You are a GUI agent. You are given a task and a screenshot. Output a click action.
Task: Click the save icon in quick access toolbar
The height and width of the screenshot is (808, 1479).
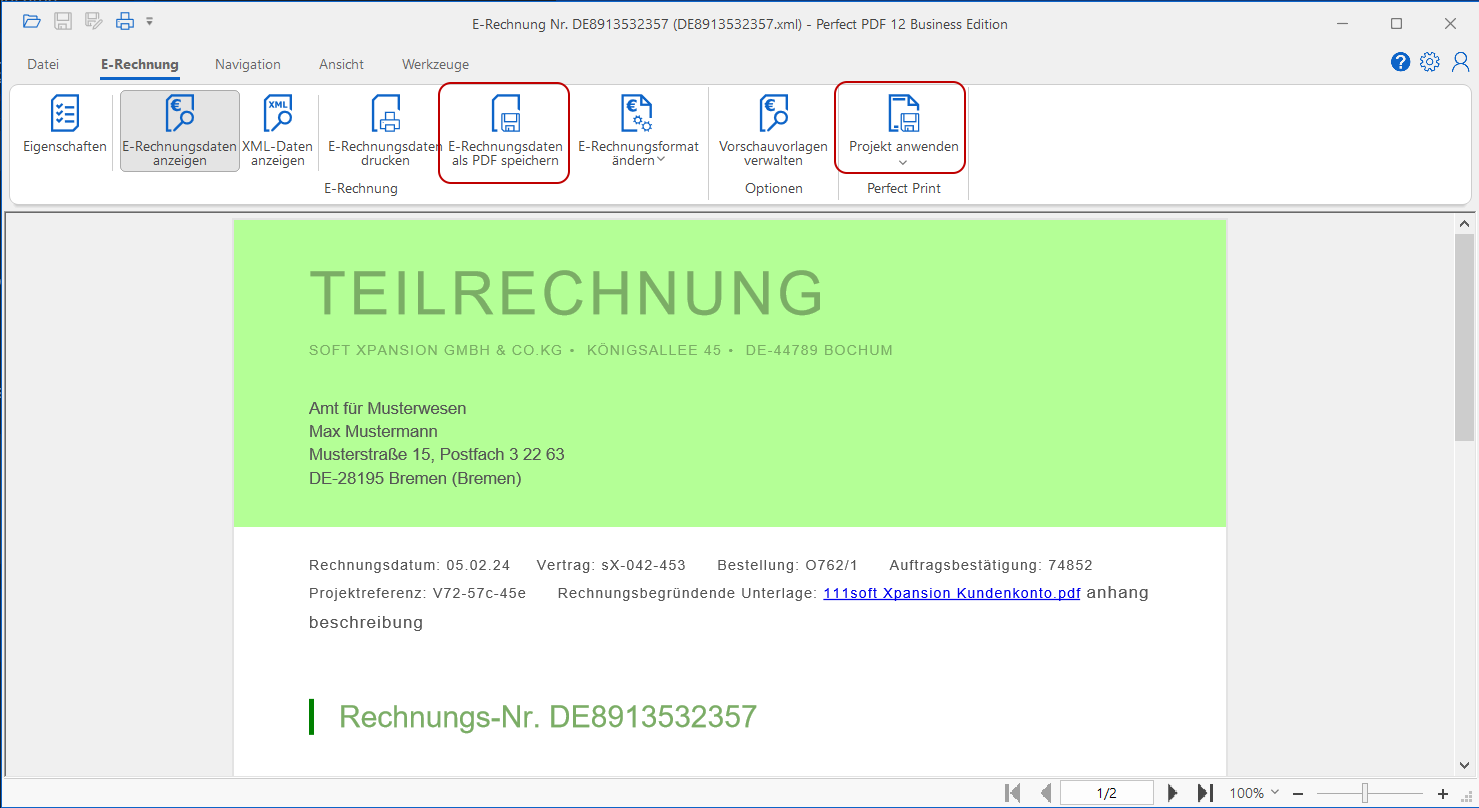coord(62,20)
